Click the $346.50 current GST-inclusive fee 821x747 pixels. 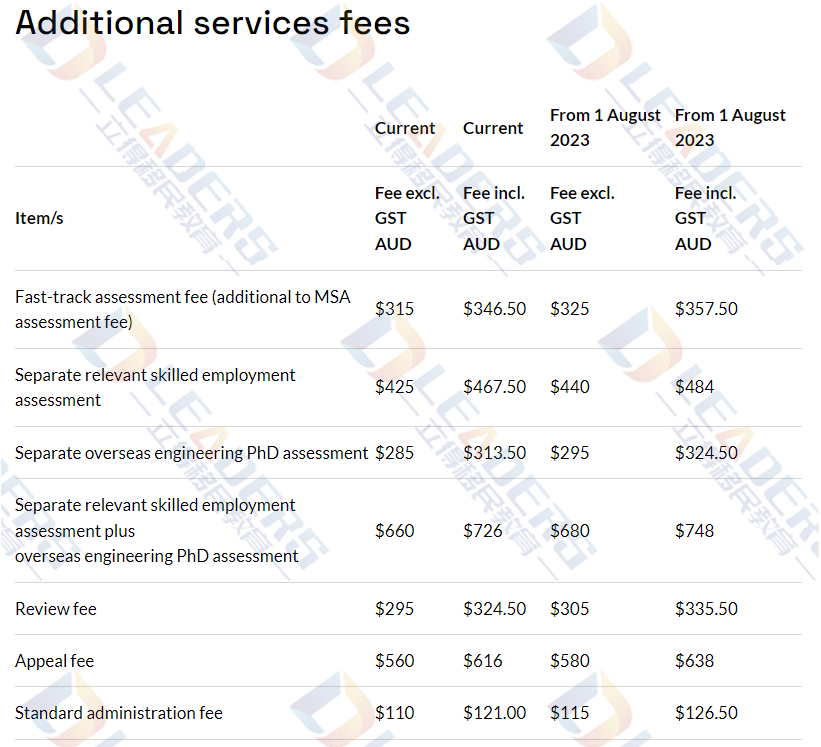click(x=494, y=309)
